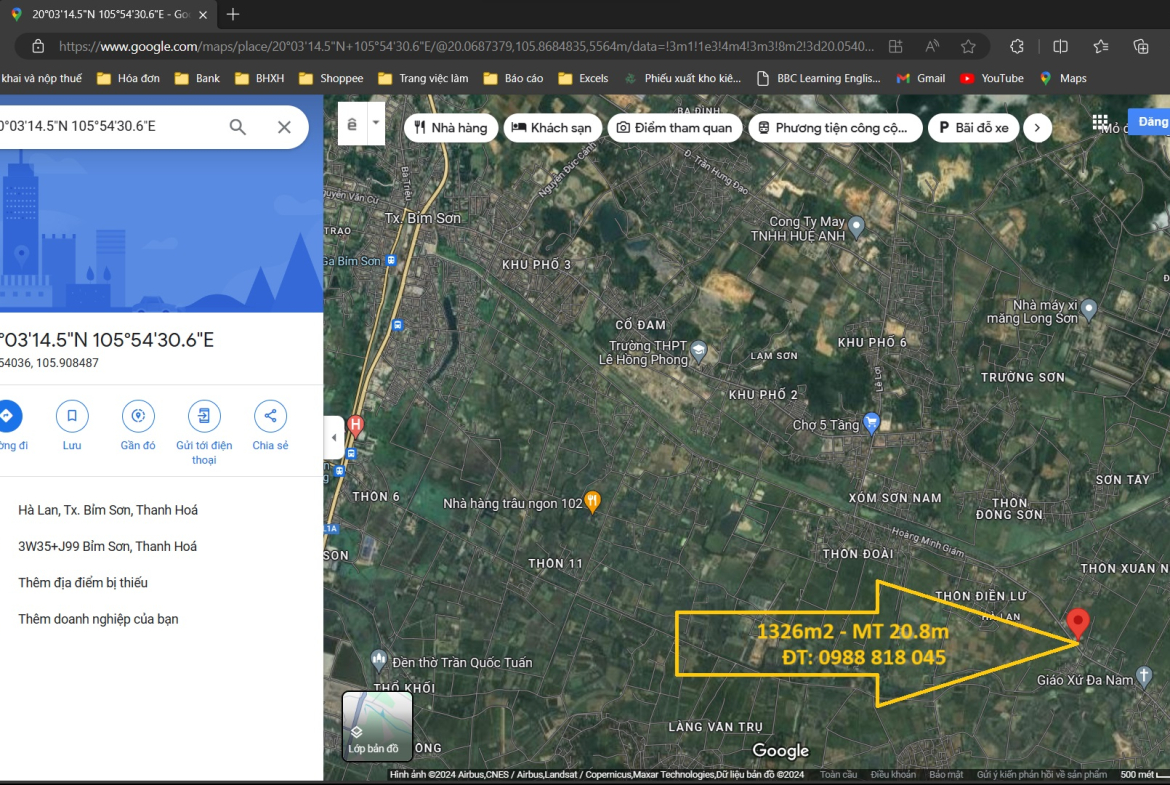Select the Khách sạn category chip
This screenshot has height=785, width=1170.
click(551, 128)
